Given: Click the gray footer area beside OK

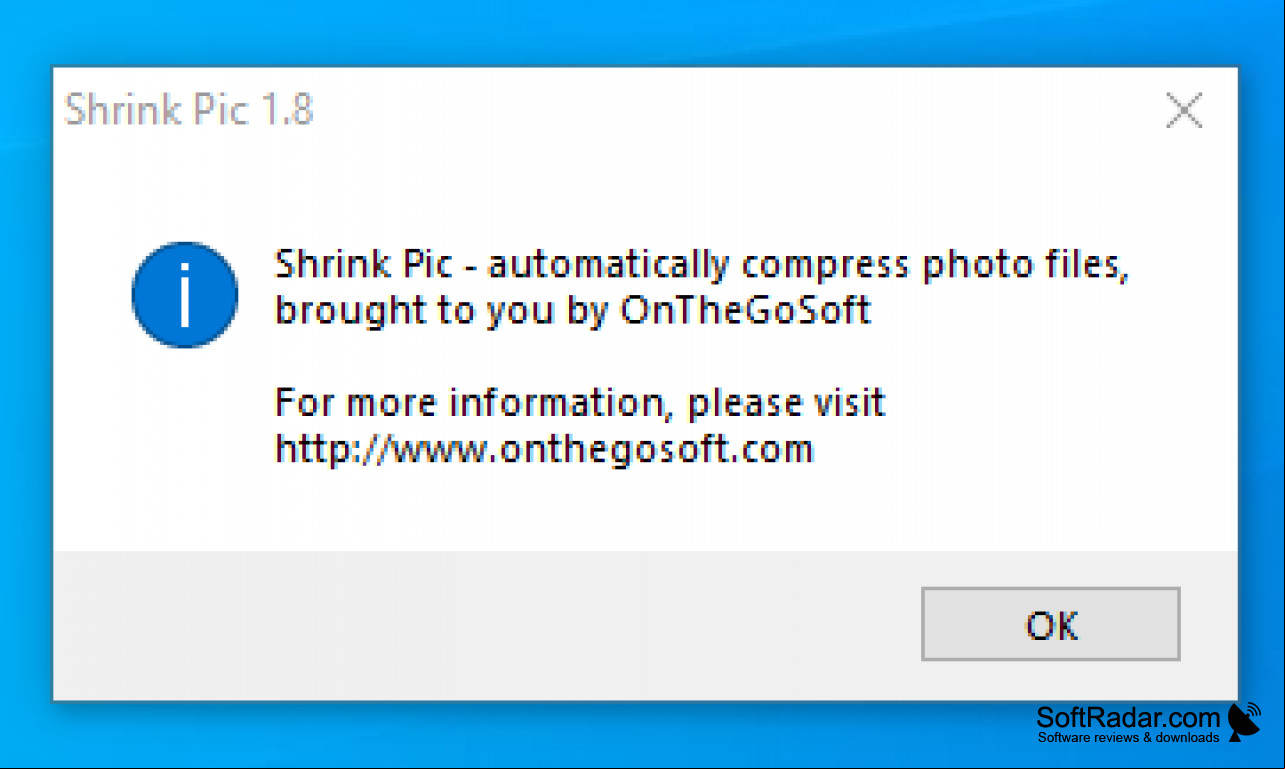Looking at the screenshot, I should (480, 624).
